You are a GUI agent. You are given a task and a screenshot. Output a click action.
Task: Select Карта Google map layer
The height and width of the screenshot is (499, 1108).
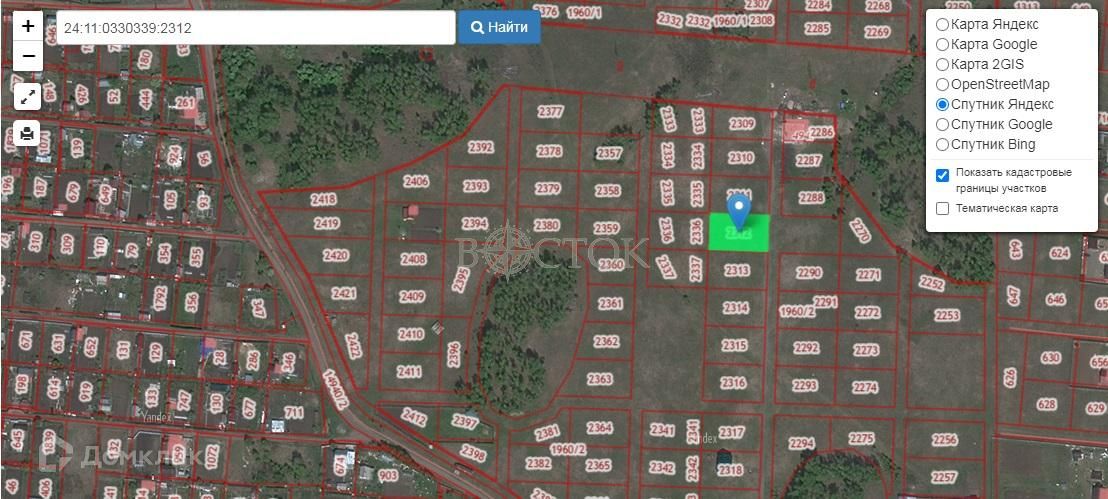point(942,44)
